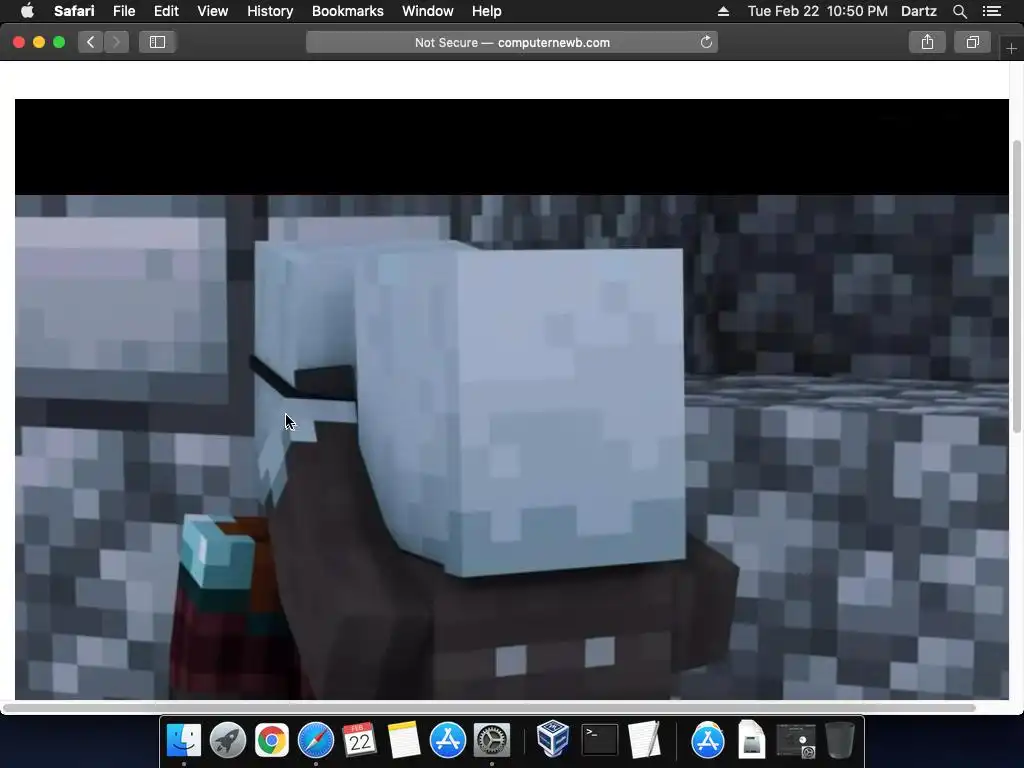1024x768 pixels.
Task: Open Launchpad from the Dock
Action: click(227, 740)
